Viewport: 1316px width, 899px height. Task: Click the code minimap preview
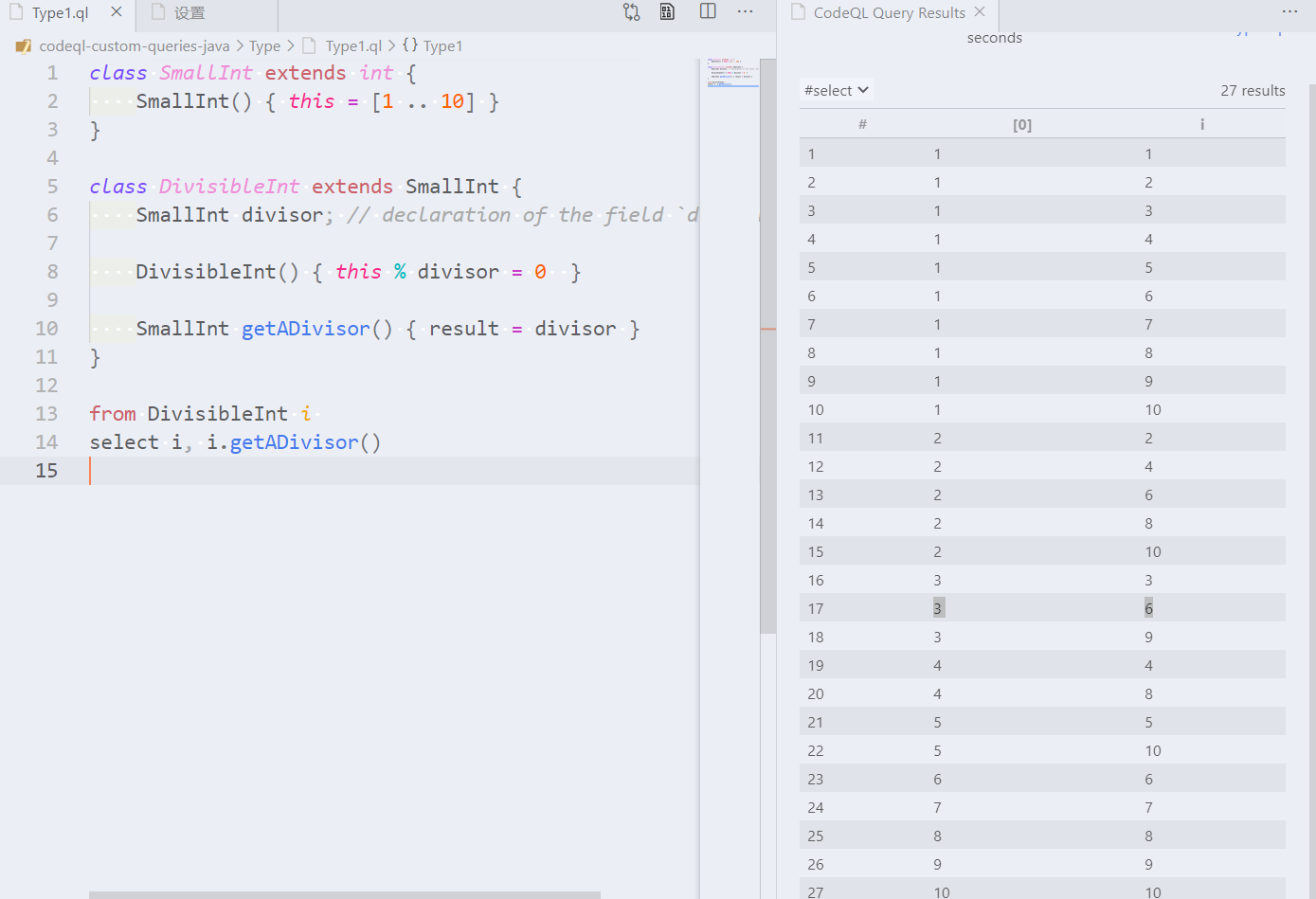(732, 74)
